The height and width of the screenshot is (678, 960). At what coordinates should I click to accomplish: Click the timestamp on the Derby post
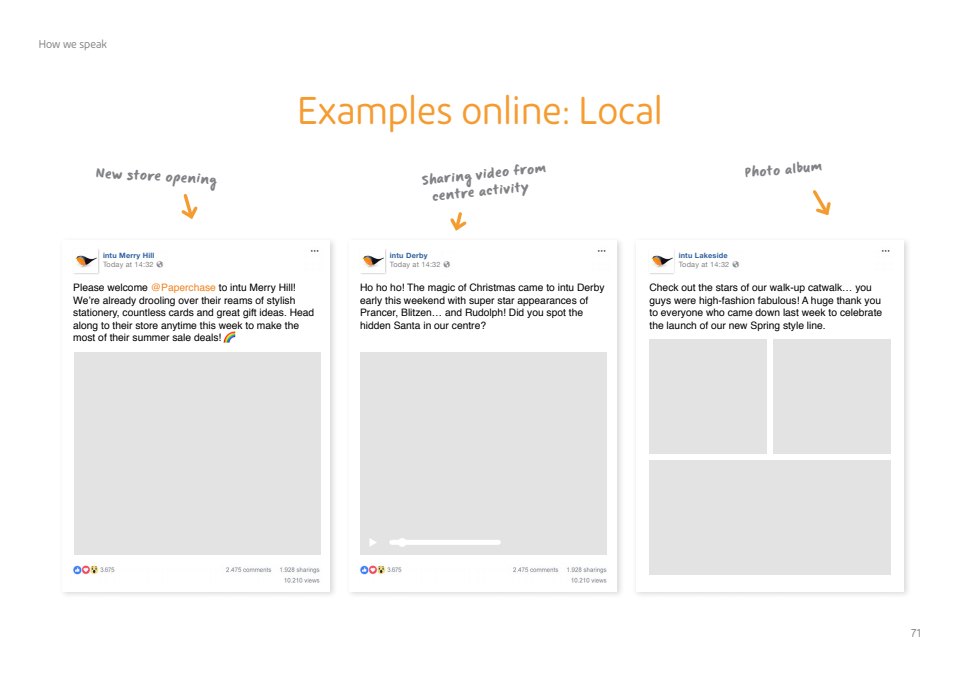click(x=415, y=265)
